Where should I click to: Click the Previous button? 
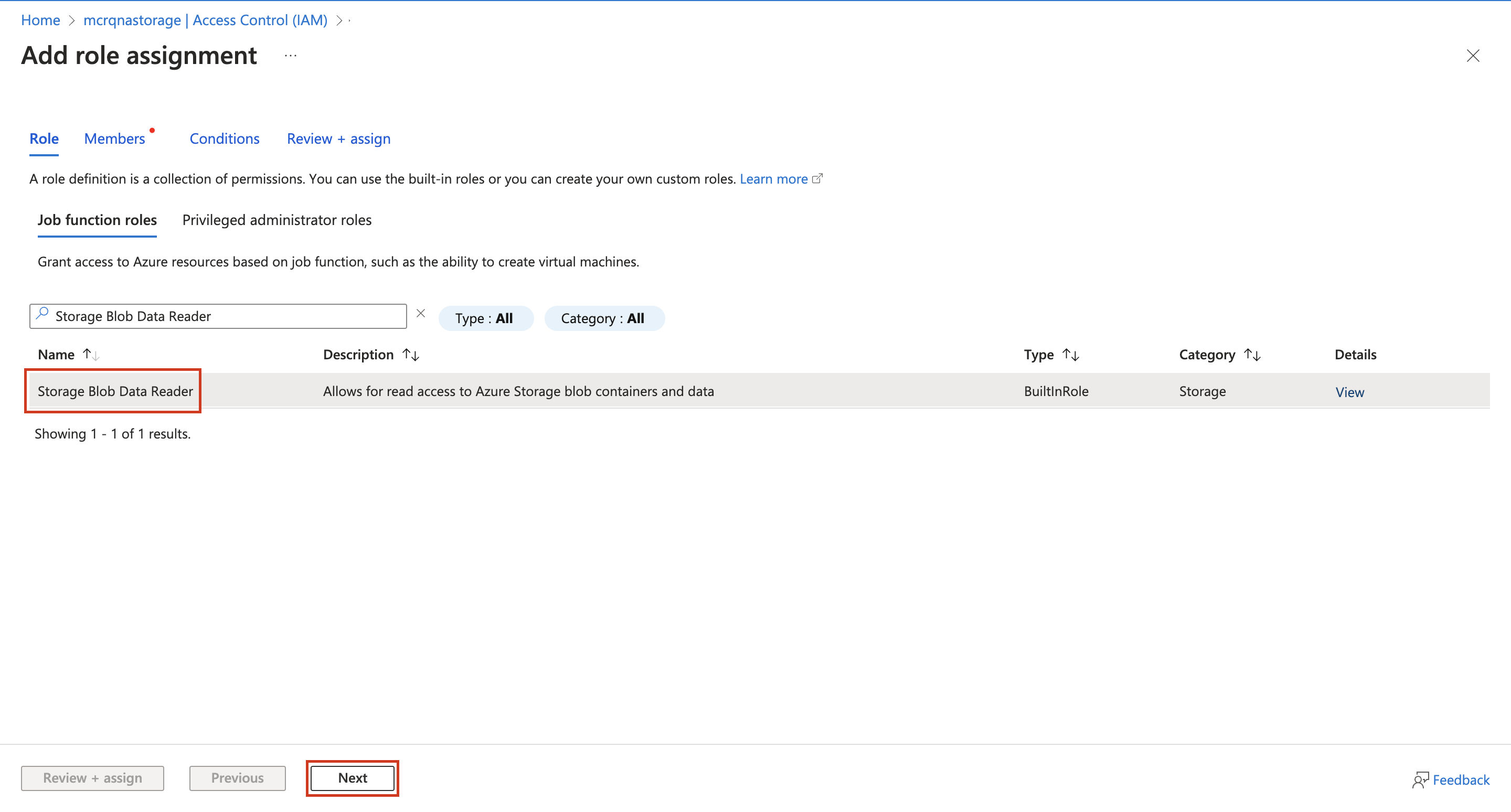pyautogui.click(x=238, y=778)
